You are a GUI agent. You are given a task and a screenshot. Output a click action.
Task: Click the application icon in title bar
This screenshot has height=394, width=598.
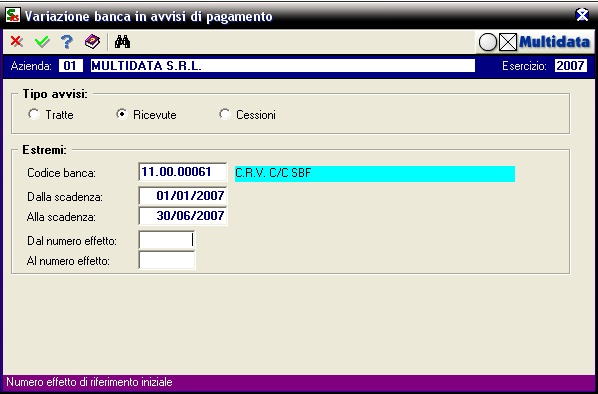[13, 16]
